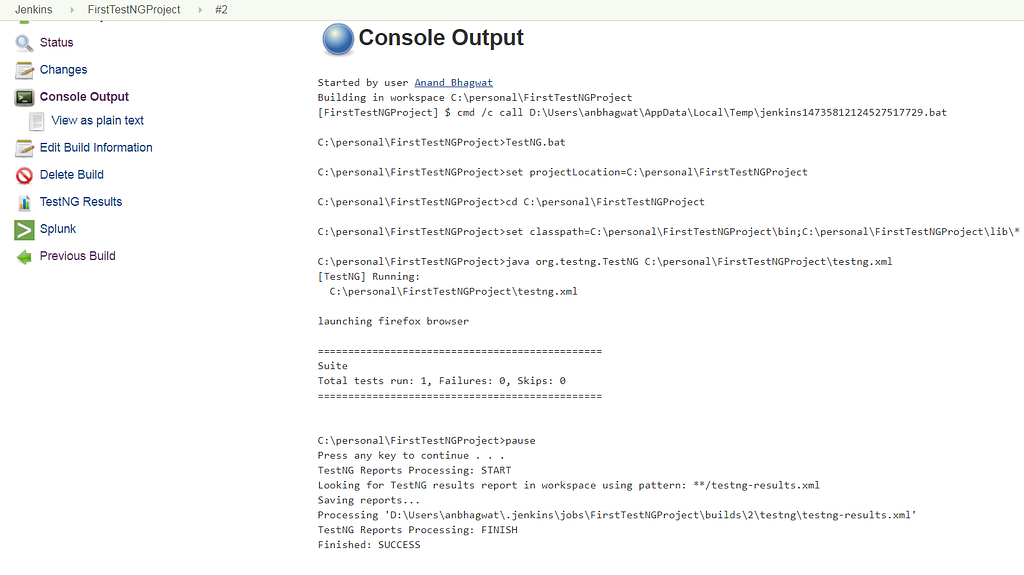Click 'set projectLocation' command line

click(562, 172)
